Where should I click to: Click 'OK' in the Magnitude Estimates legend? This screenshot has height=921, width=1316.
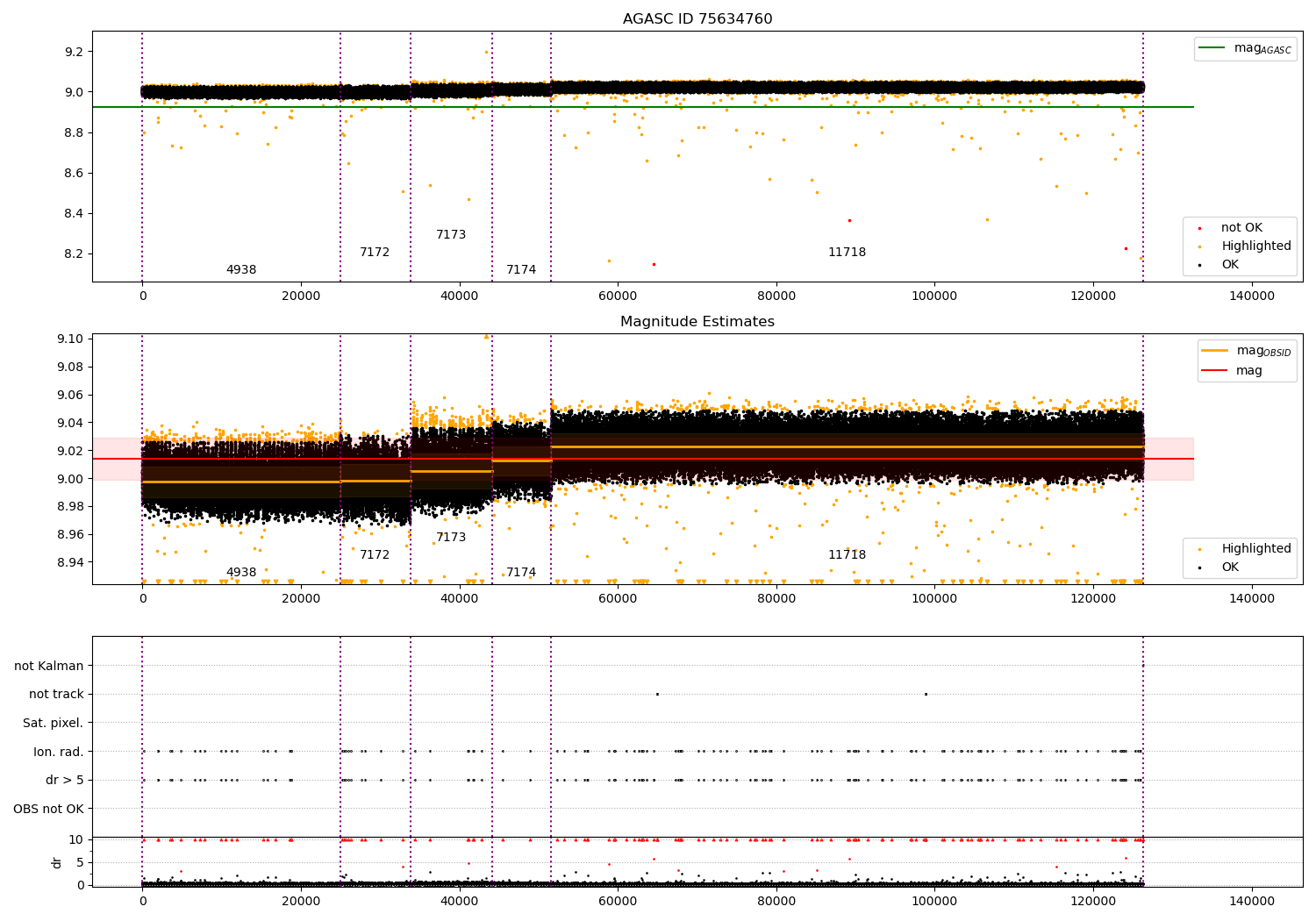[x=1230, y=568]
